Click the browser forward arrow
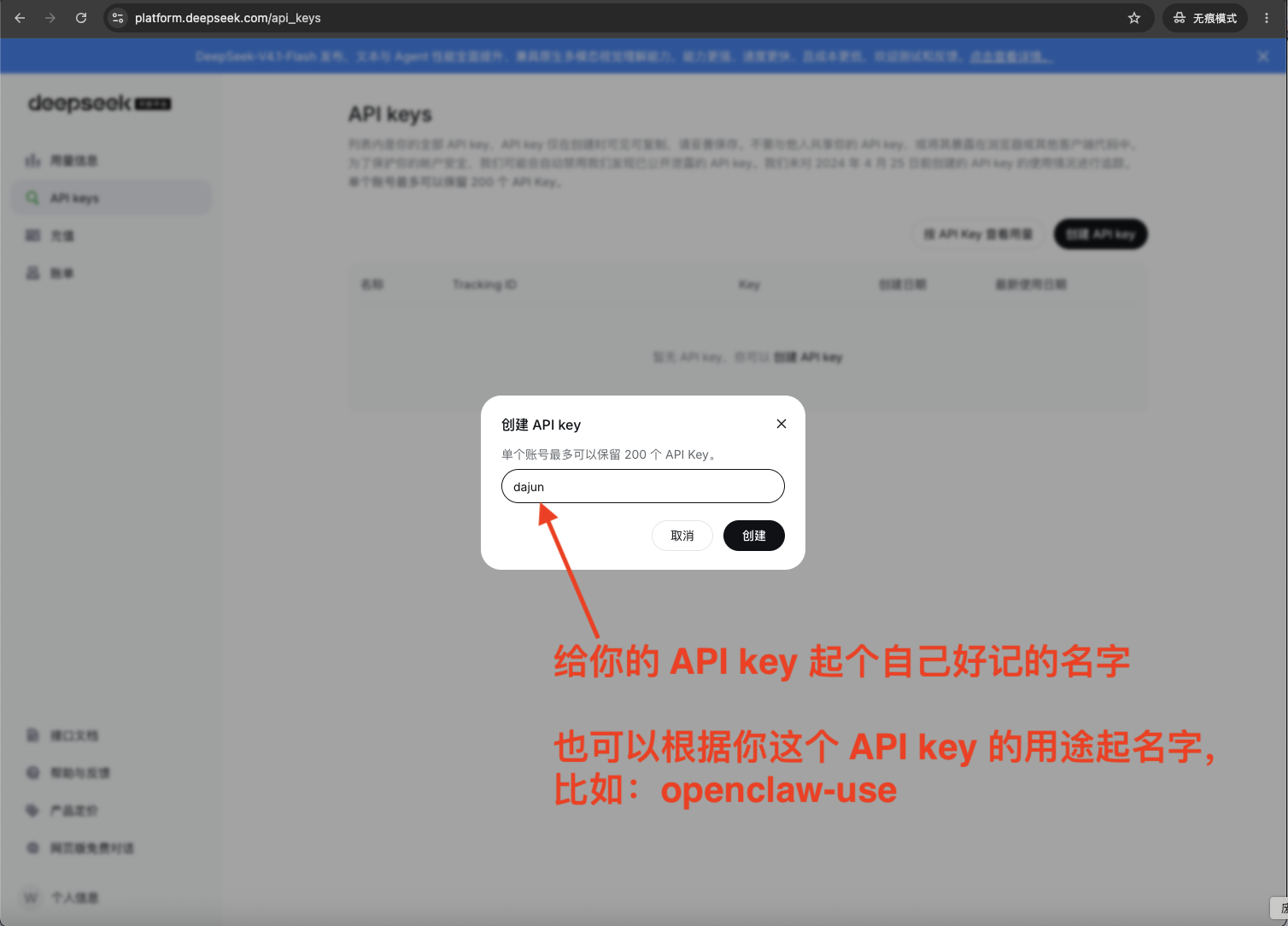The height and width of the screenshot is (926, 1288). pyautogui.click(x=50, y=18)
